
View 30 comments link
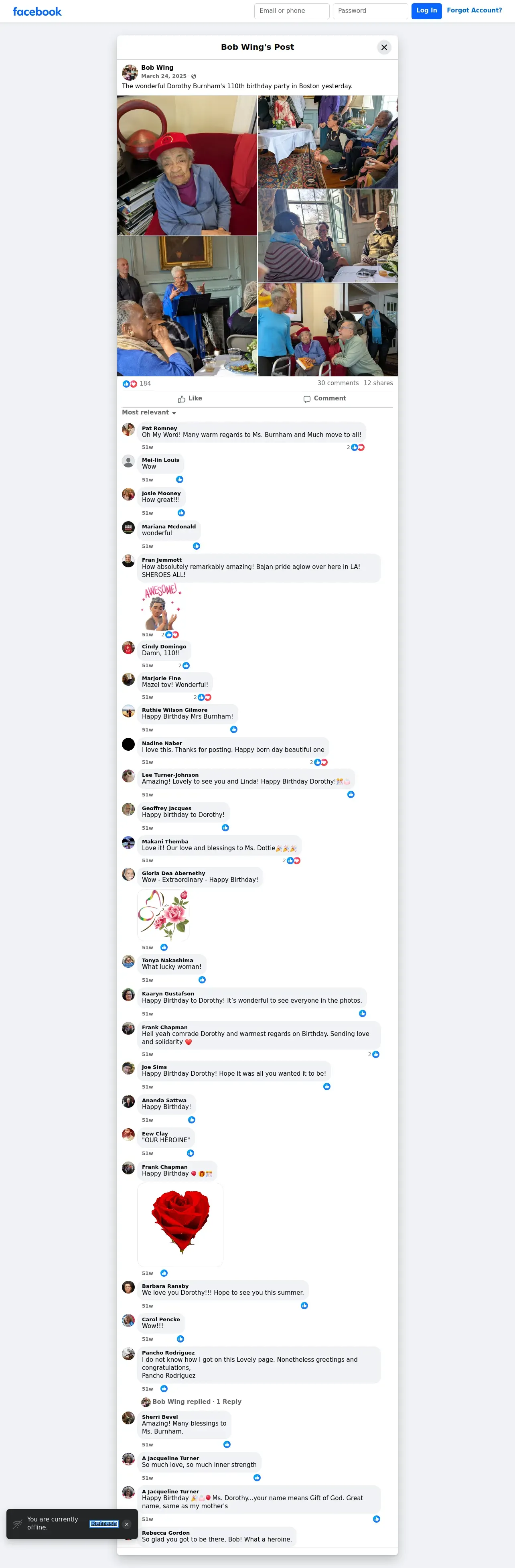click(x=338, y=384)
